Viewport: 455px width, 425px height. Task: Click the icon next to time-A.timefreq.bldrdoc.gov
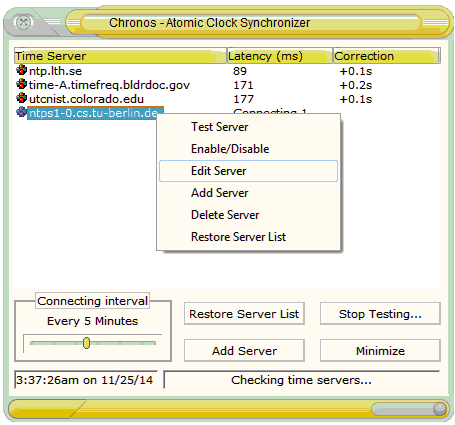[21, 84]
